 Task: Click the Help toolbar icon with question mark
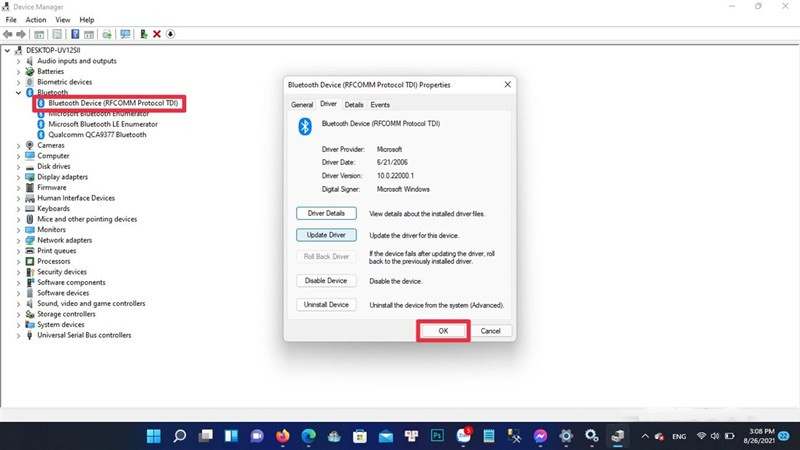pyautogui.click(x=75, y=33)
